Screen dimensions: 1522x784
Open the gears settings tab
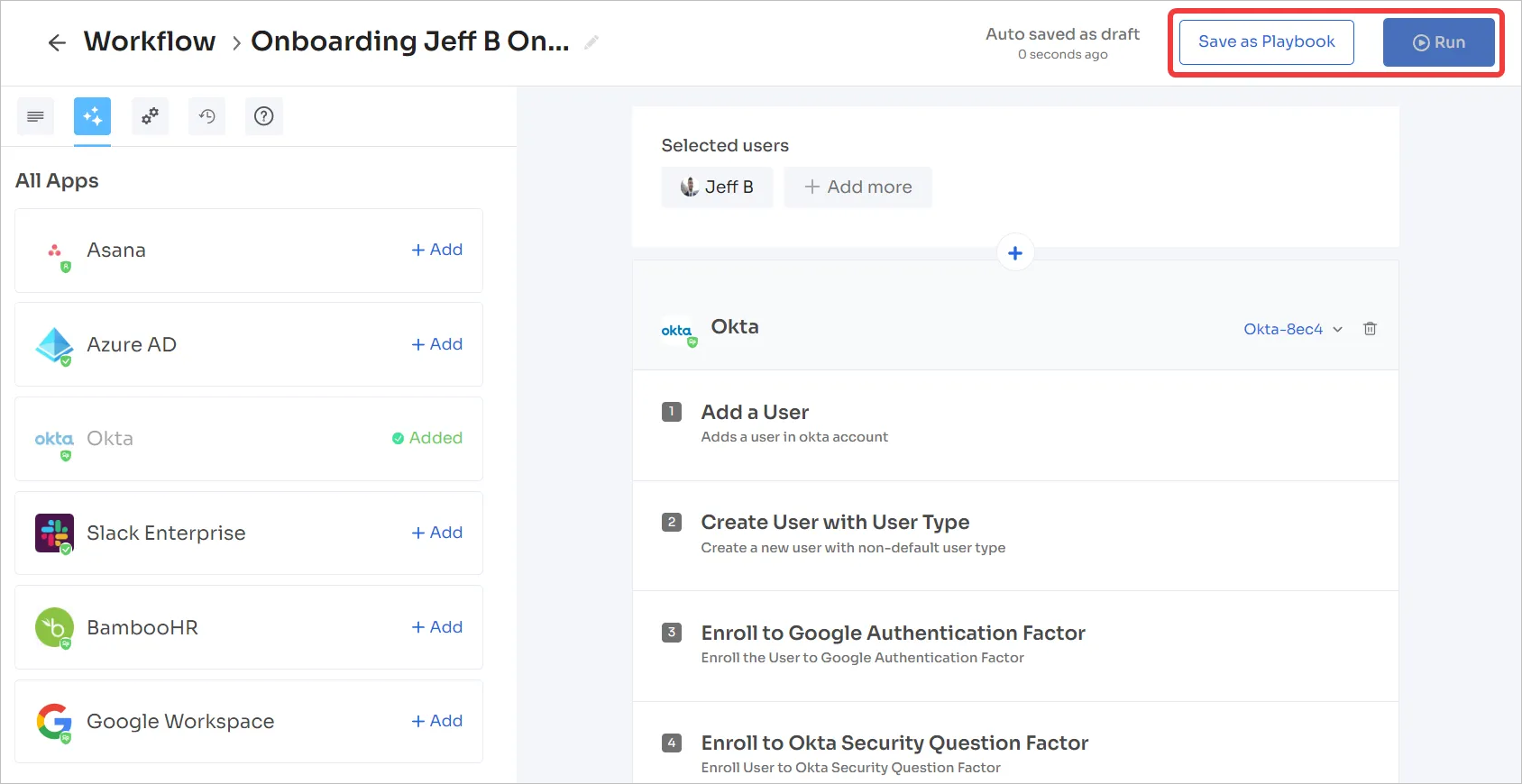(x=150, y=116)
